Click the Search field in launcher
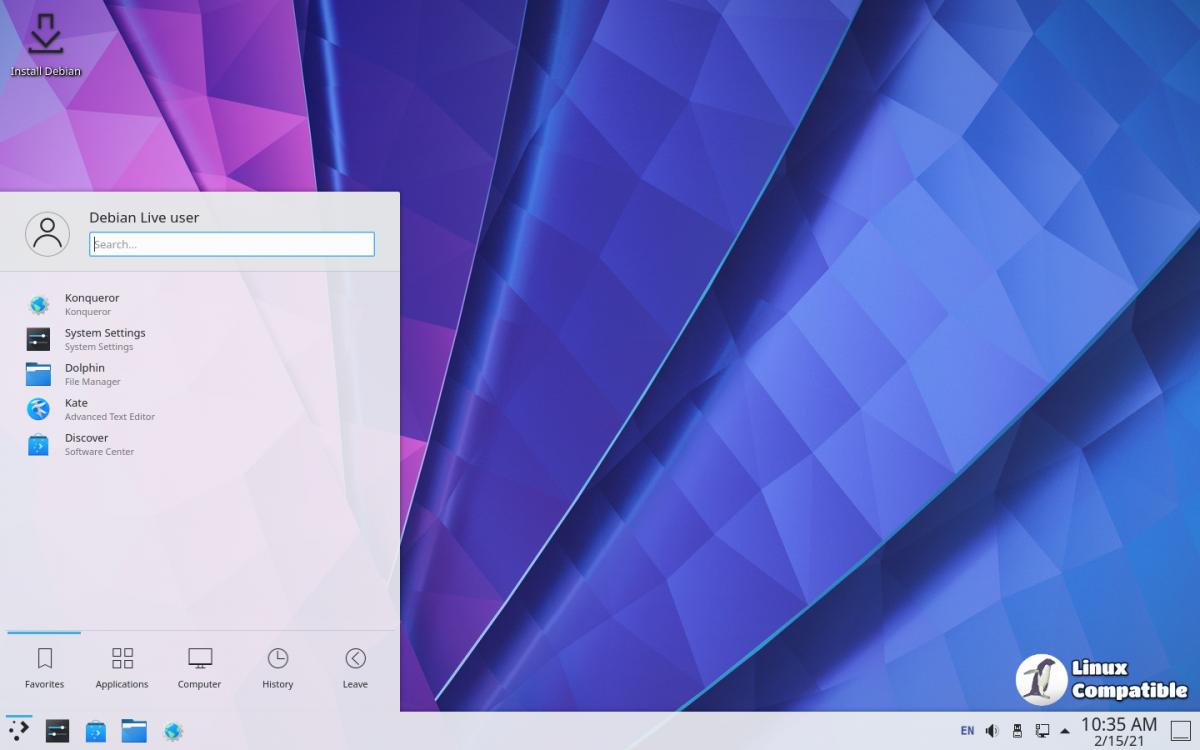This screenshot has height=750, width=1200. point(232,244)
